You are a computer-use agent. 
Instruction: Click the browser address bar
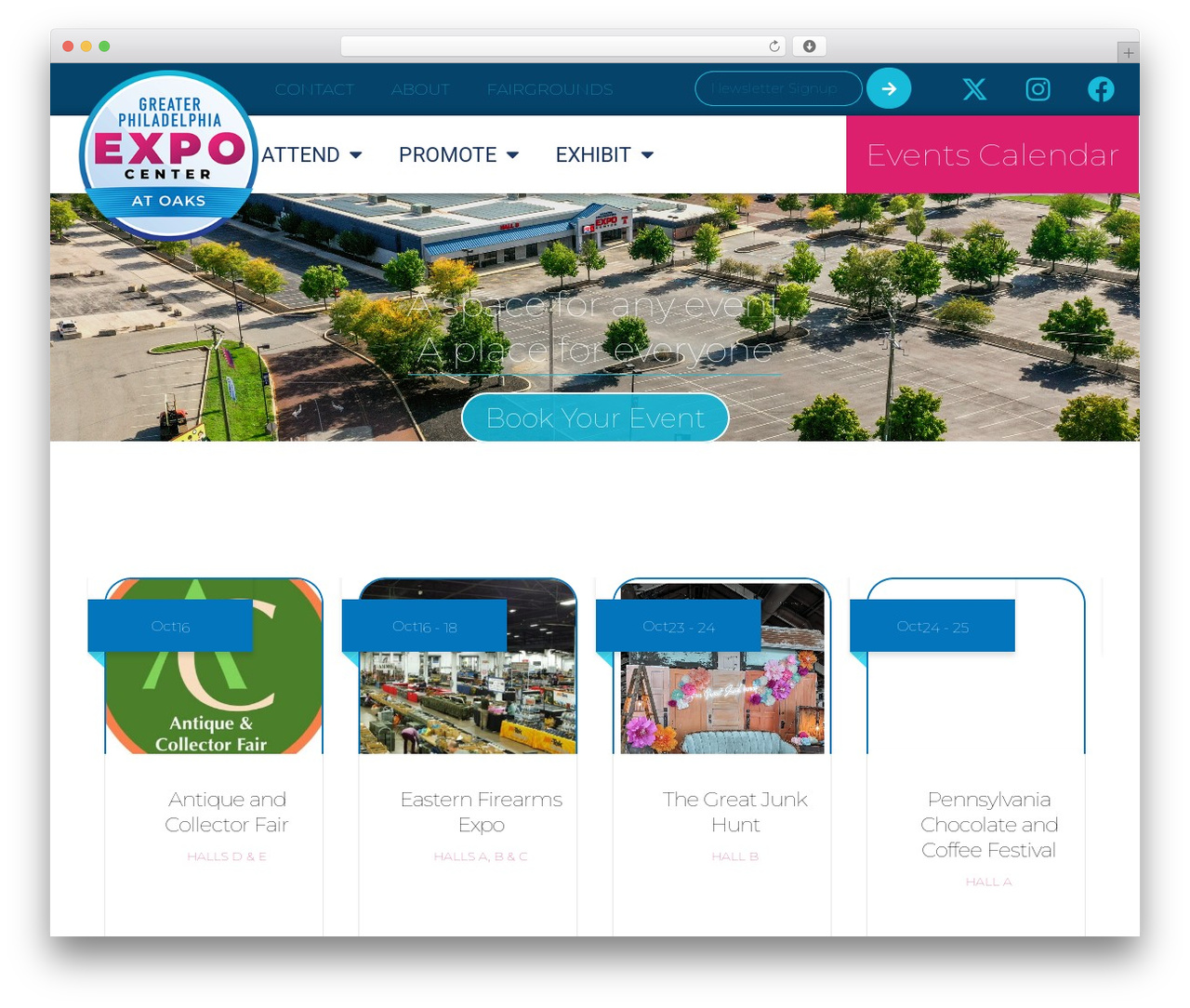562,46
